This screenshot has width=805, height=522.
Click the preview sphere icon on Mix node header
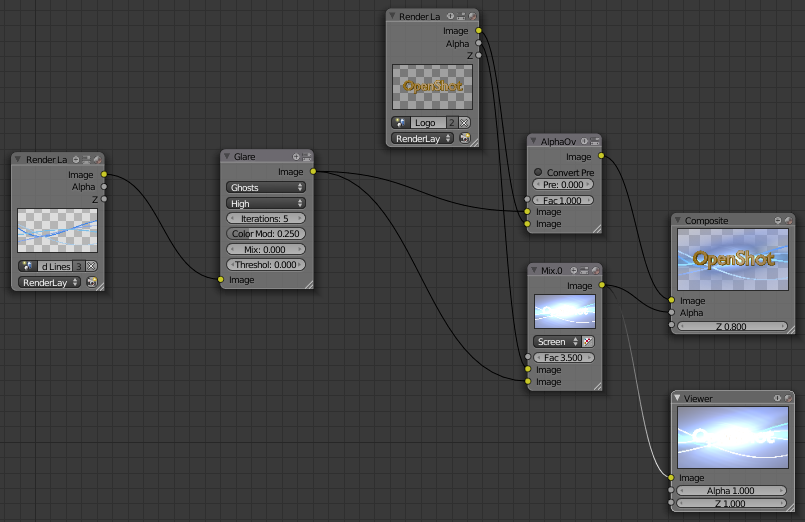(596, 269)
